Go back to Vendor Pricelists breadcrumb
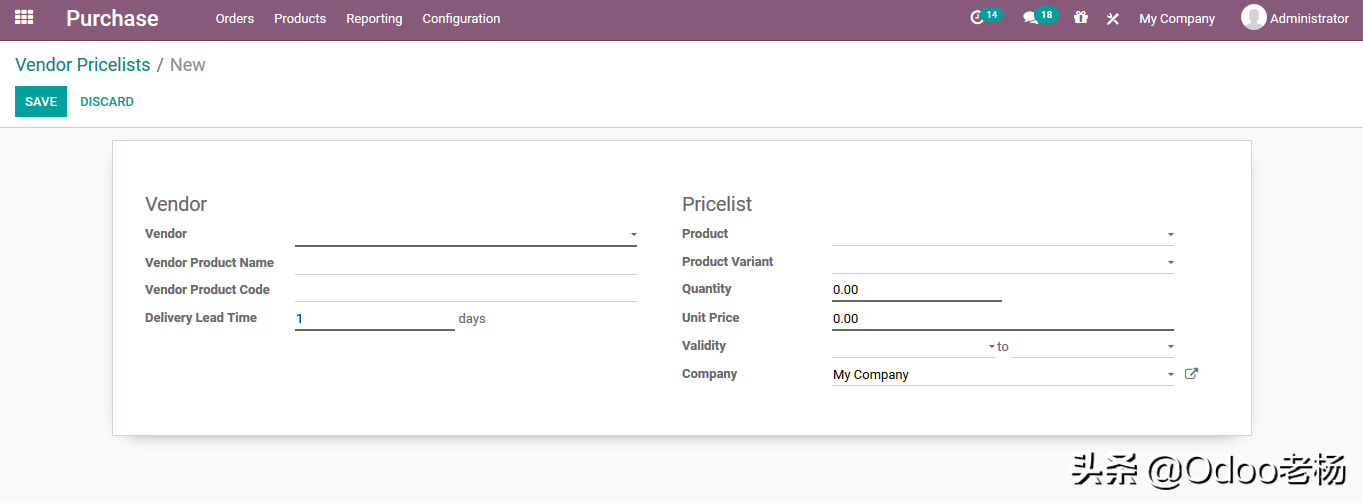Image resolution: width=1363 pixels, height=503 pixels. pos(83,65)
